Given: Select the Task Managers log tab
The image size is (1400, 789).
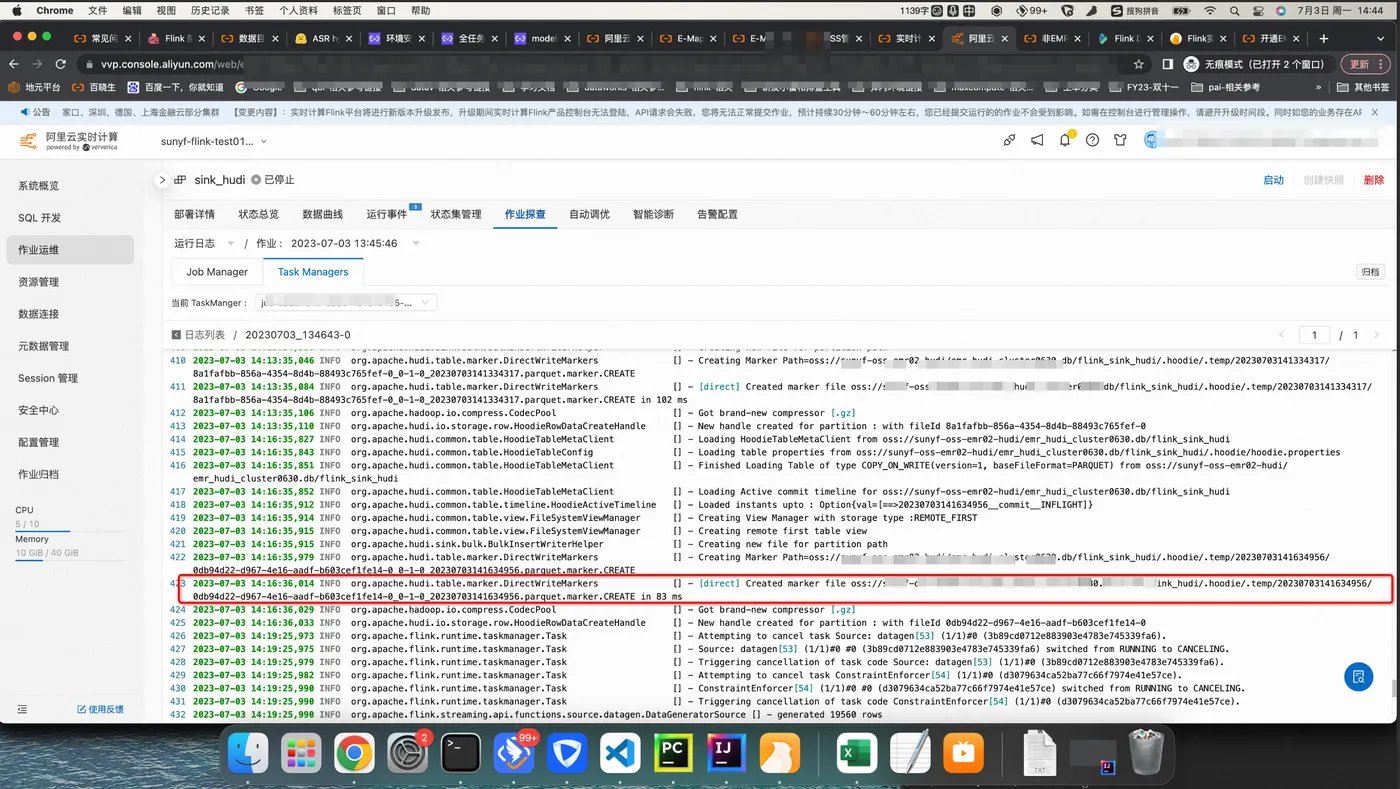Looking at the screenshot, I should coord(313,272).
